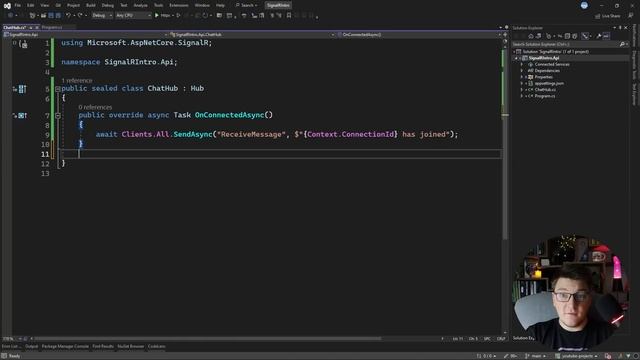Open the SignalRIntro.Api project dropdown
640x360 pixels.
point(86,35)
